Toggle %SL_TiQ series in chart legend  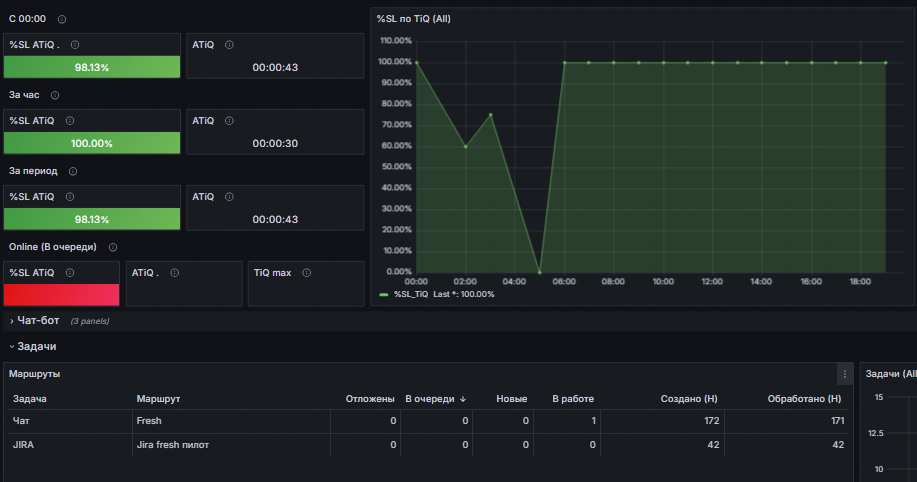coord(411,294)
